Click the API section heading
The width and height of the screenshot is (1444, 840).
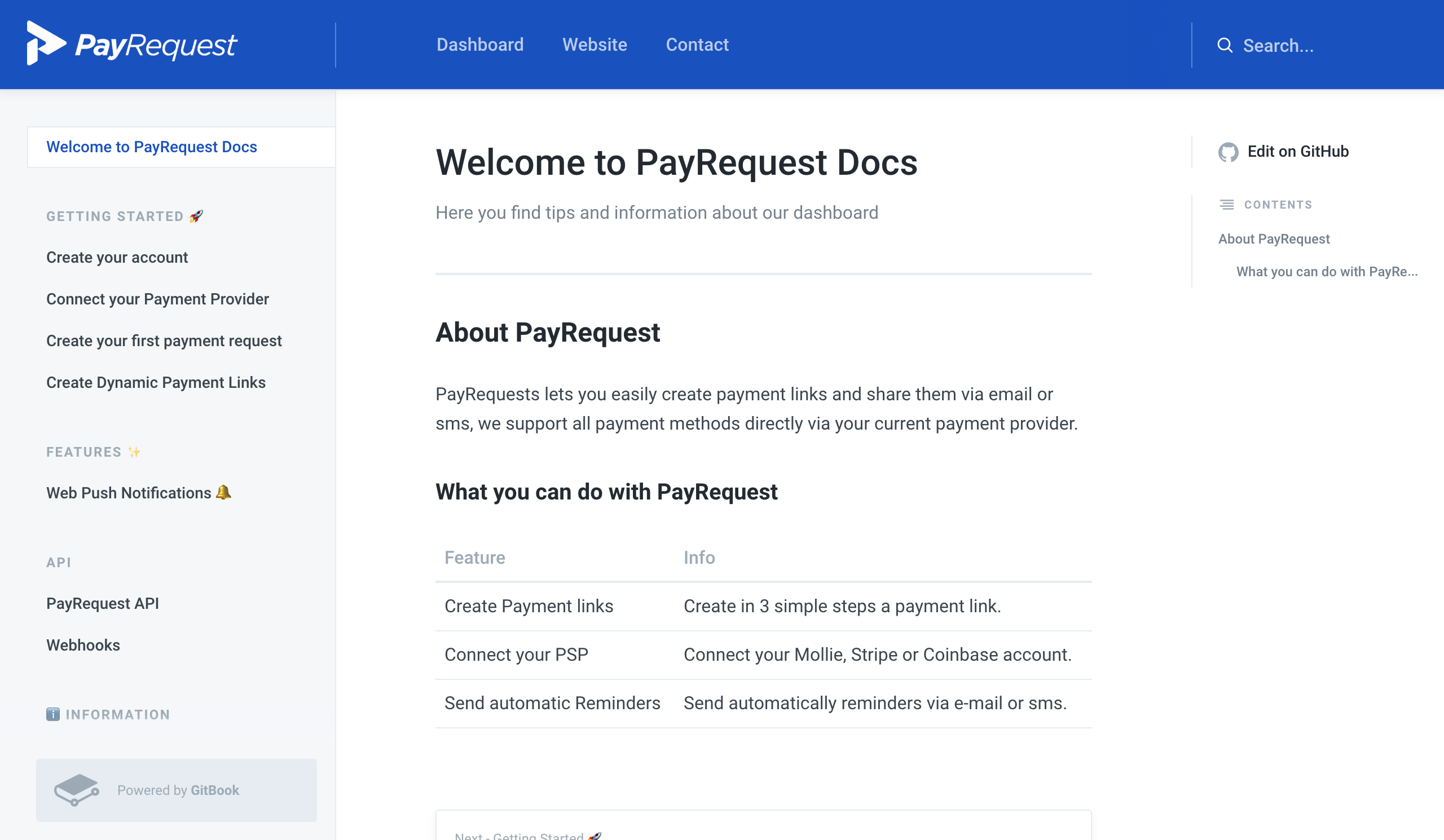[x=59, y=562]
